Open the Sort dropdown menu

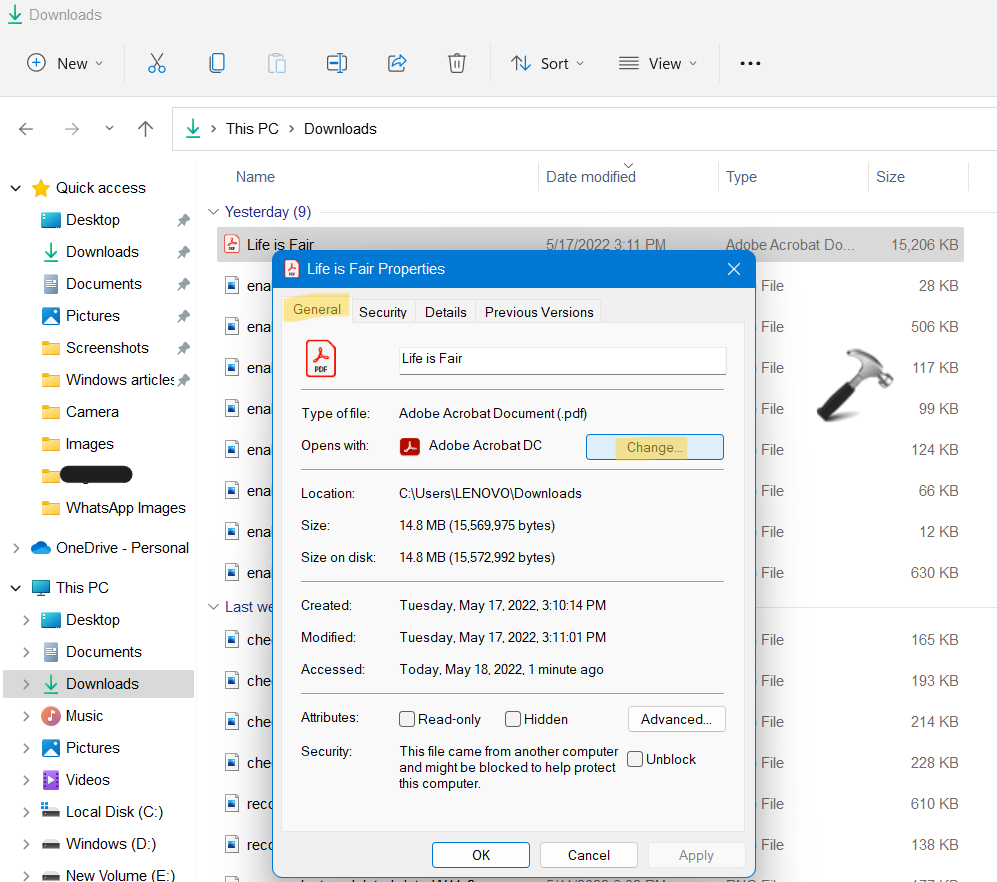pos(546,63)
